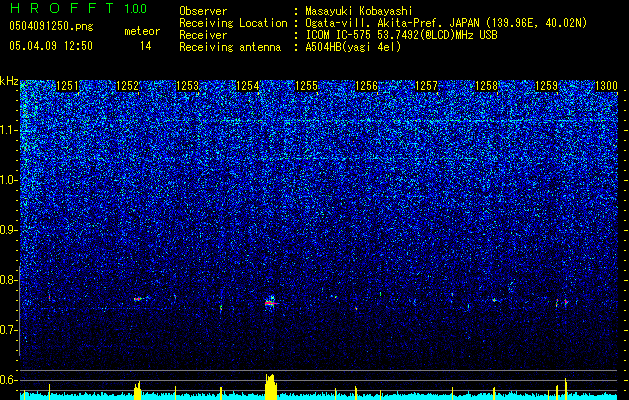This screenshot has height=400, width=629.
Task: Click the Ogata-vill. Akita-Pref. JAPAN location text
Action: point(446,23)
